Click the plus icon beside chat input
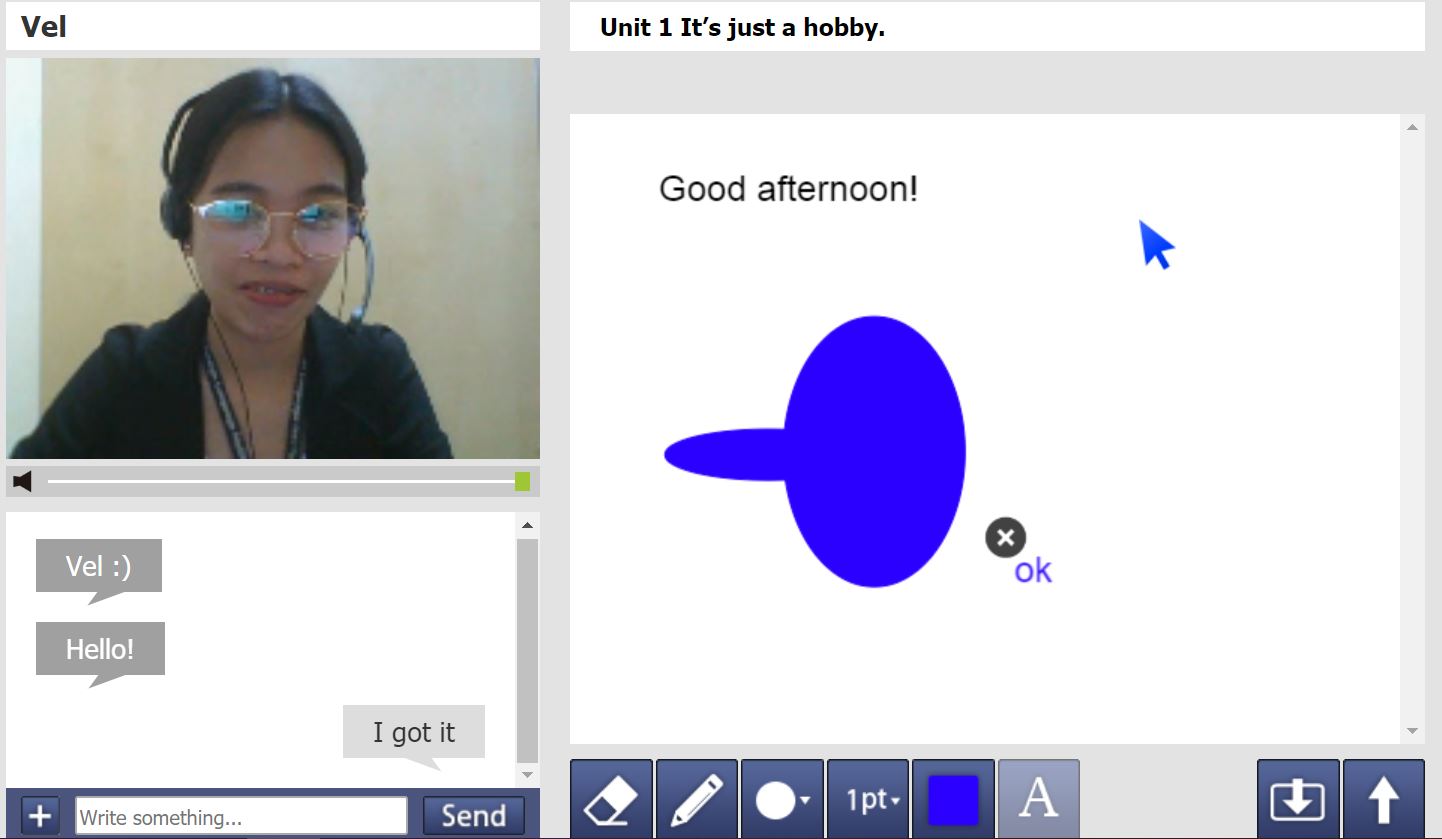This screenshot has height=839, width=1442. pos(40,816)
